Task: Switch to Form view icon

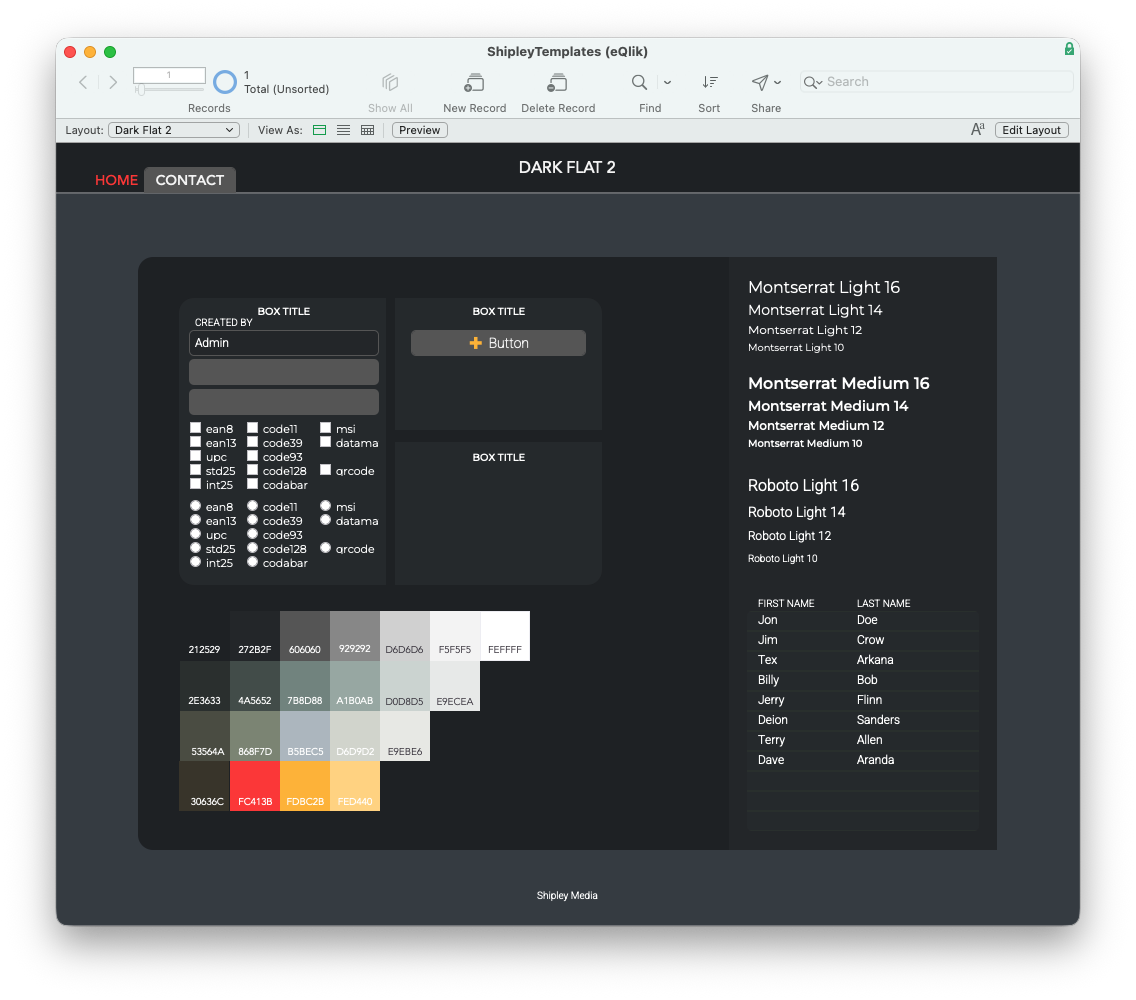Action: tap(320, 130)
